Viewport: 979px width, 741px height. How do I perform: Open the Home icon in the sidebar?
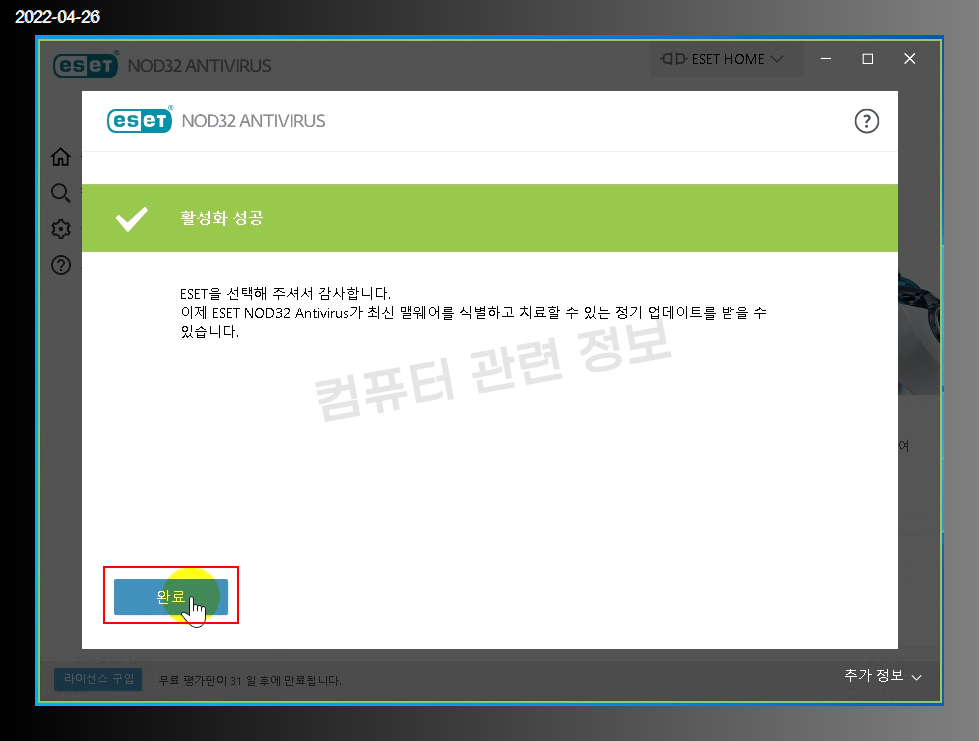point(61,157)
